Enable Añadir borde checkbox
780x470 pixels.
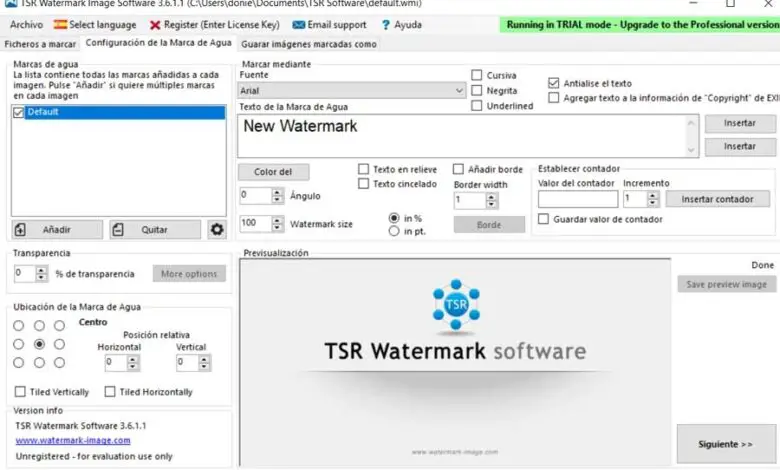(x=458, y=169)
